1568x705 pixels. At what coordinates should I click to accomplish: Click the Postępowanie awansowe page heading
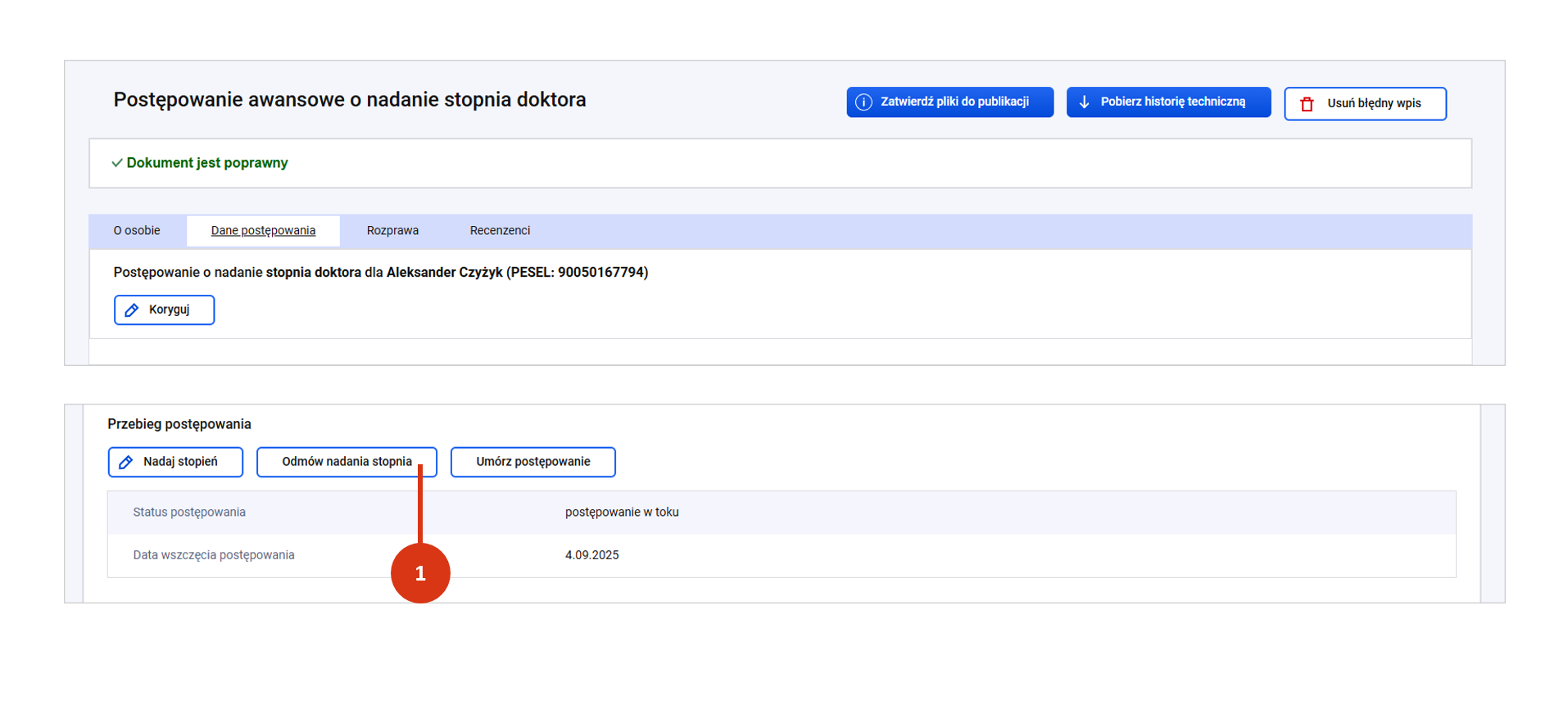[x=350, y=100]
